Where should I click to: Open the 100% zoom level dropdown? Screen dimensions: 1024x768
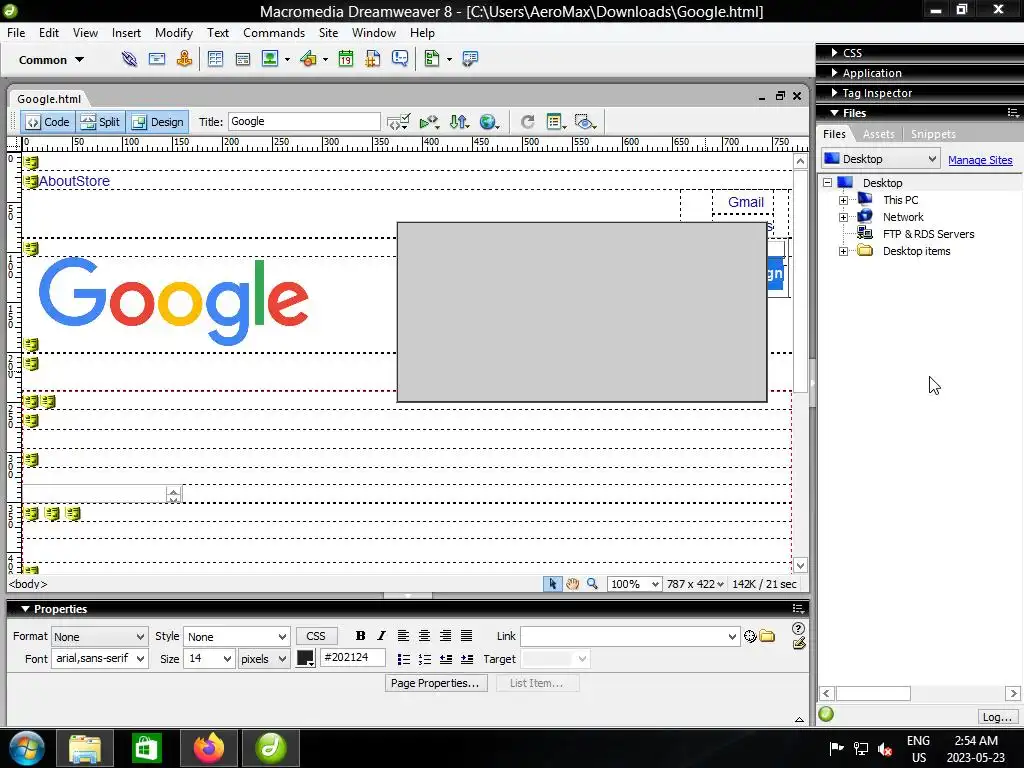(x=634, y=584)
